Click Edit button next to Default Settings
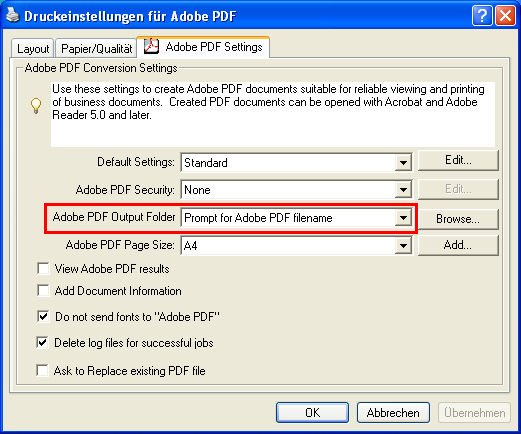The width and height of the screenshot is (521, 434). pyautogui.click(x=458, y=160)
